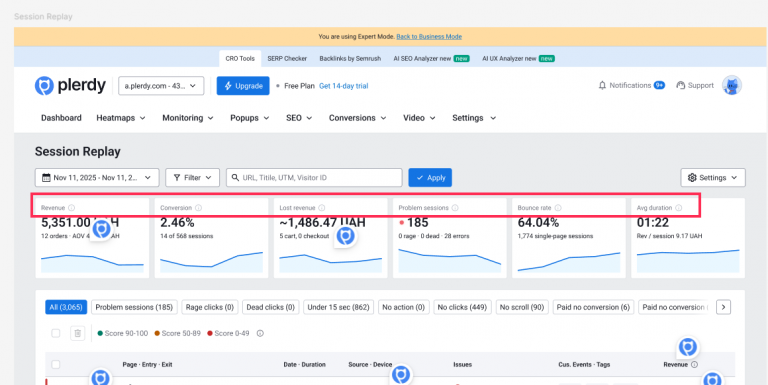This screenshot has width=768, height=385.
Task: Select No clicks (449) chip
Action: click(x=462, y=307)
